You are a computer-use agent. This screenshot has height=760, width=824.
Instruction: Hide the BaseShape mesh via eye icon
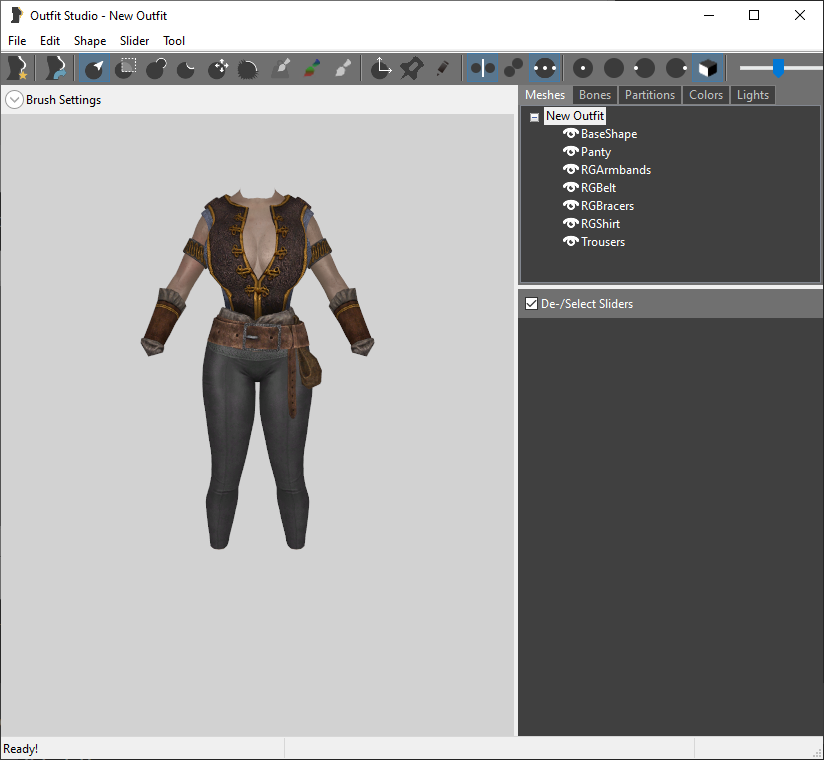click(571, 133)
